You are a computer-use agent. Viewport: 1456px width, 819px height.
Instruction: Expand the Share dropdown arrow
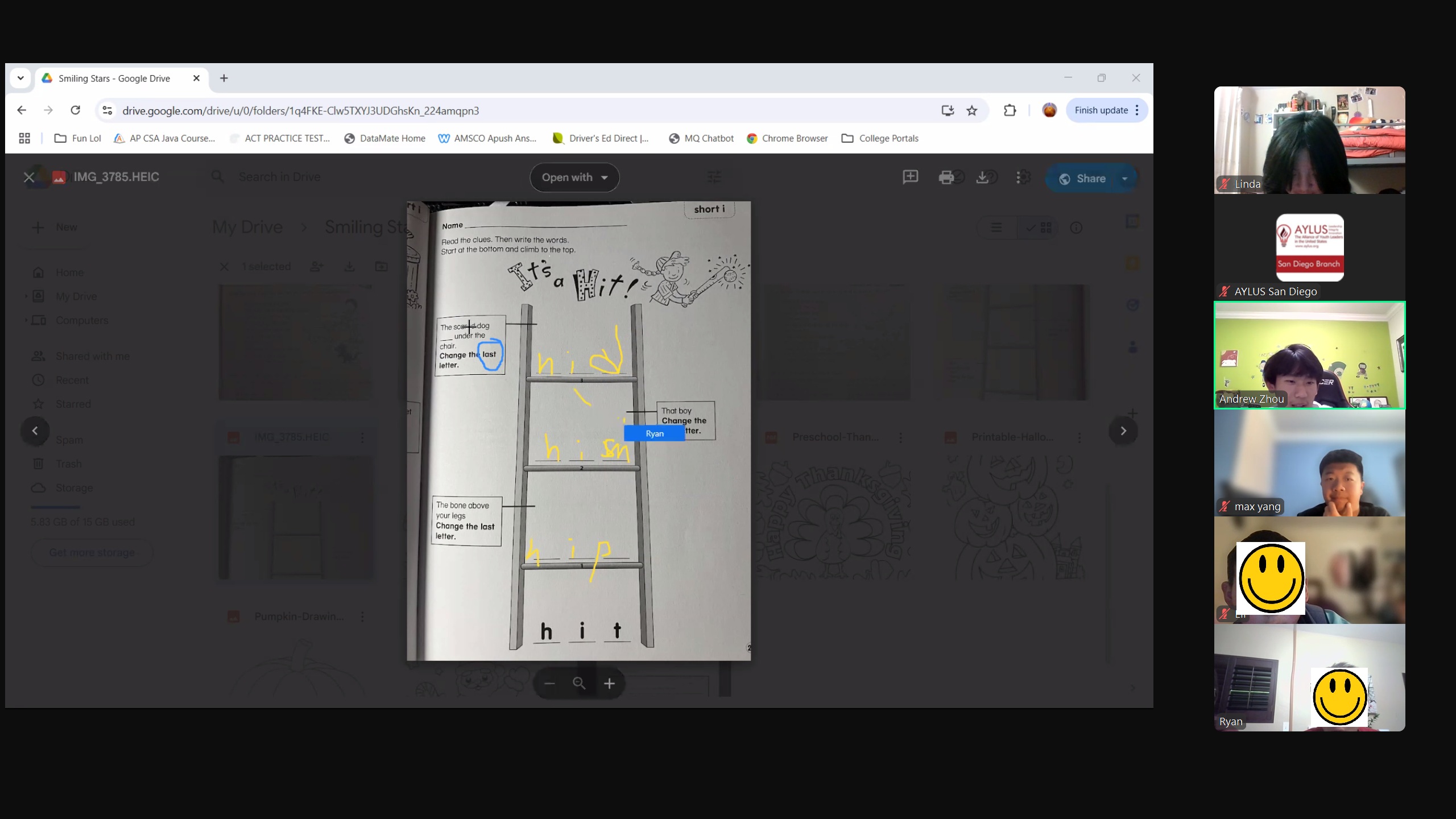tap(1124, 179)
